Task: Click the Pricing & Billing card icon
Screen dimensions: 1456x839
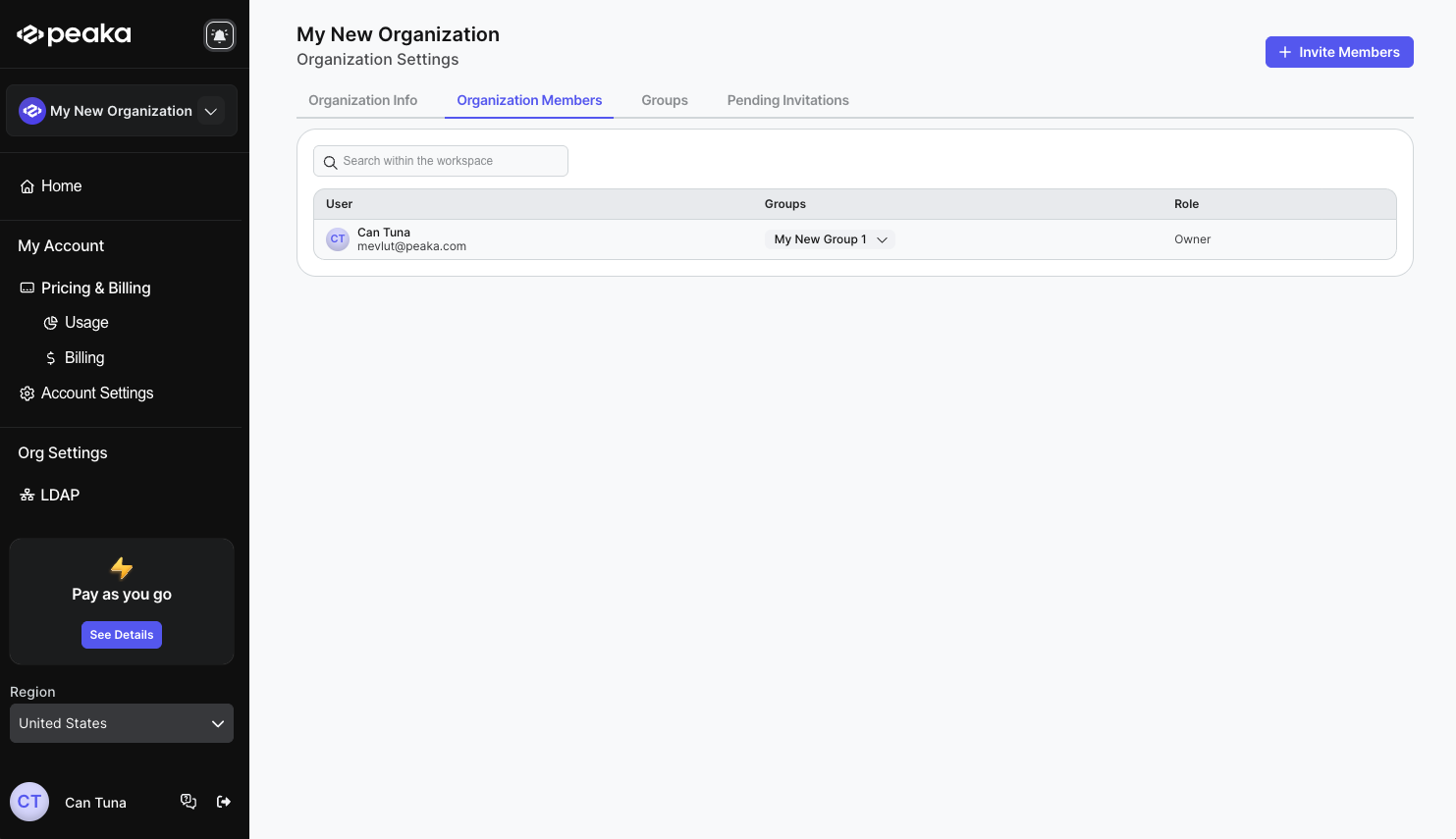Action: [x=26, y=288]
